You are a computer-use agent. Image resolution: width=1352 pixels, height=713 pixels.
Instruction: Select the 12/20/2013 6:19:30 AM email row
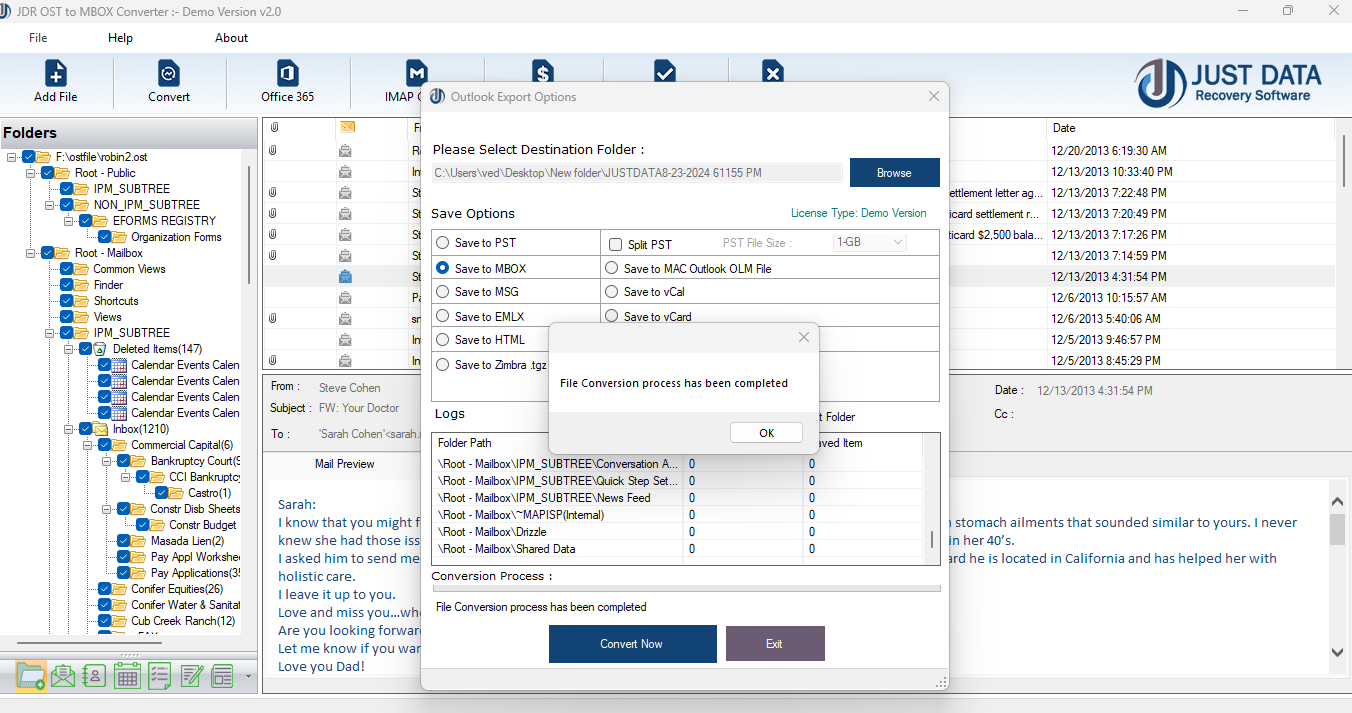coord(800,151)
